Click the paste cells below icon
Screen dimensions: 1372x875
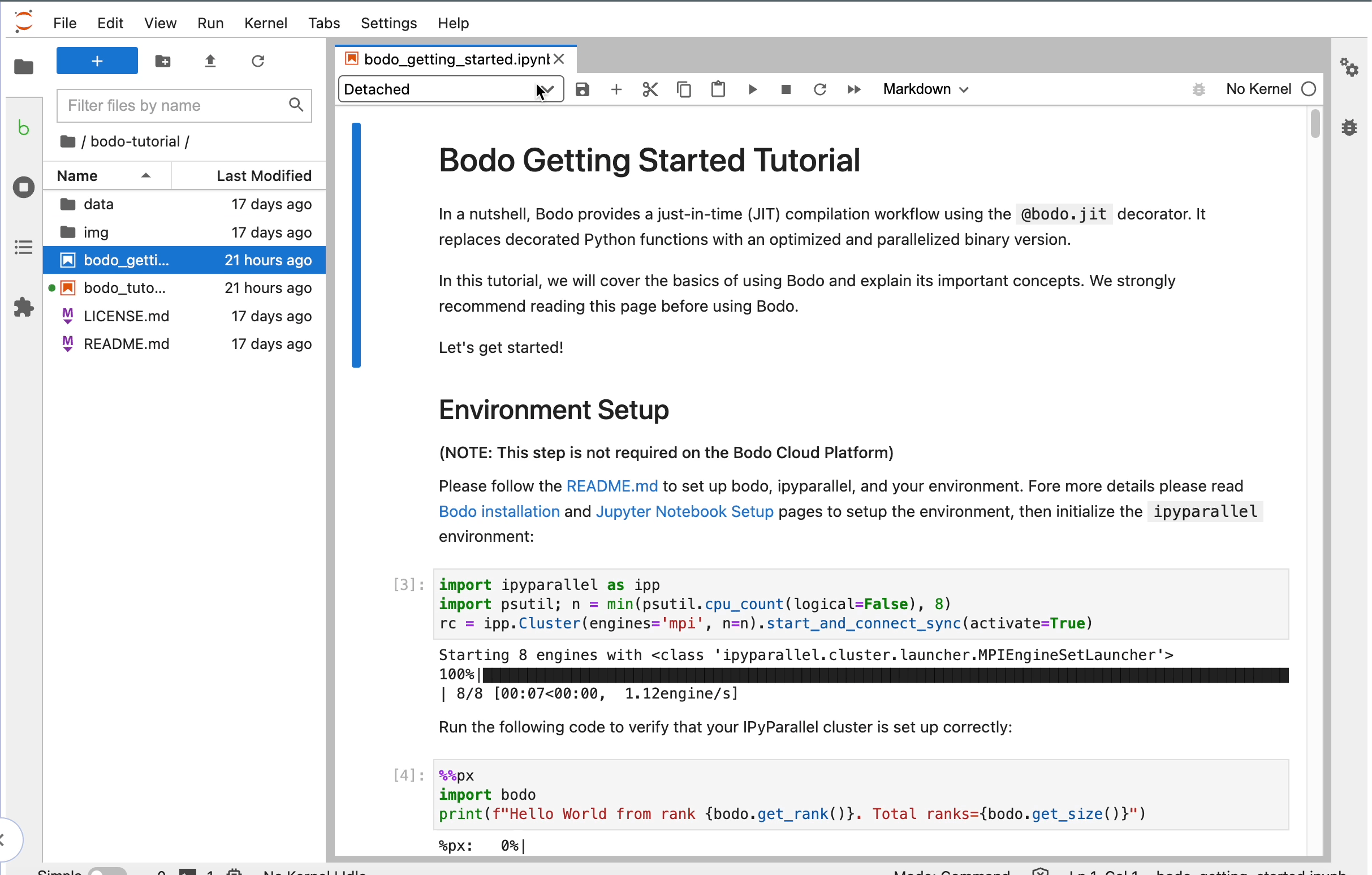tap(718, 89)
